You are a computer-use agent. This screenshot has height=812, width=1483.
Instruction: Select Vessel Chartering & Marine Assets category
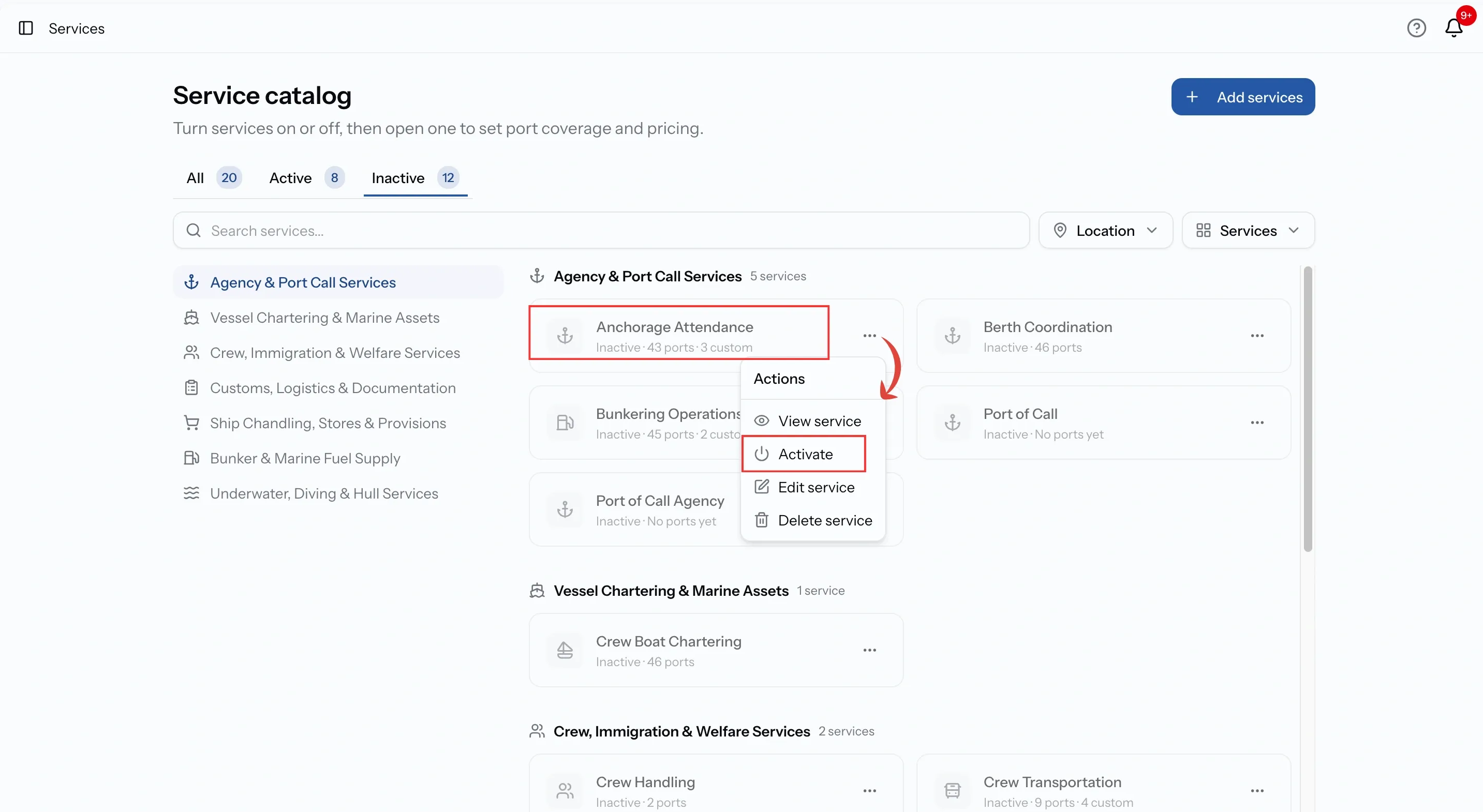[338, 318]
